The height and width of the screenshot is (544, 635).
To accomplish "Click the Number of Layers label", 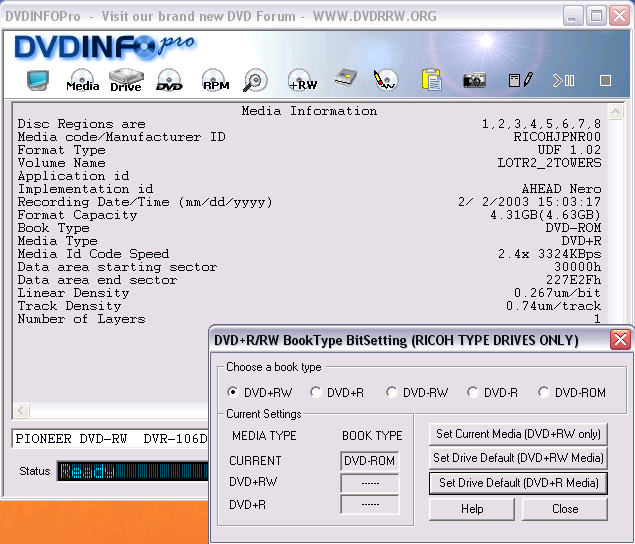I will [81, 319].
